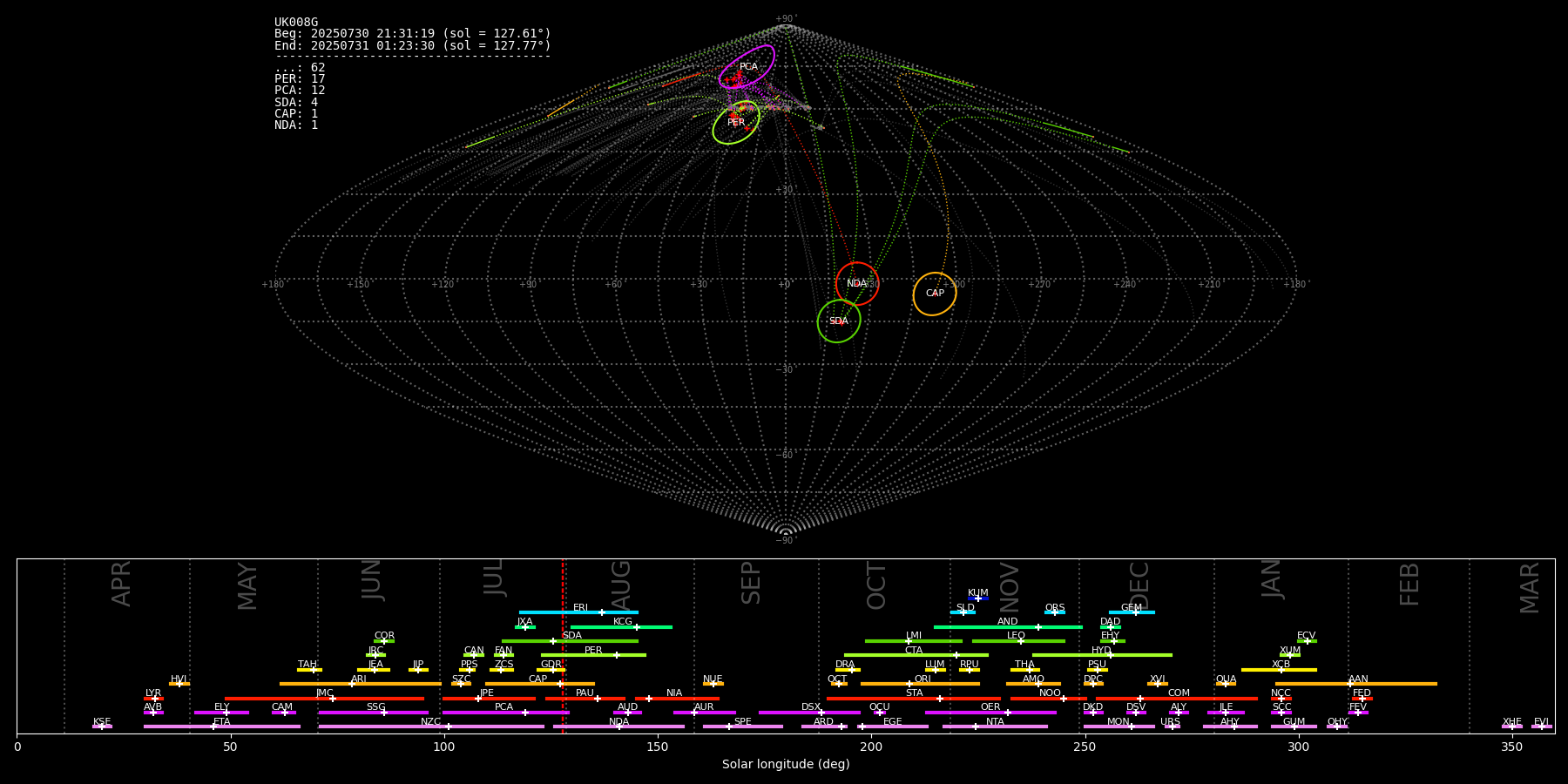Click the GDR shower label in timeline
1568x784 pixels.
tap(551, 664)
